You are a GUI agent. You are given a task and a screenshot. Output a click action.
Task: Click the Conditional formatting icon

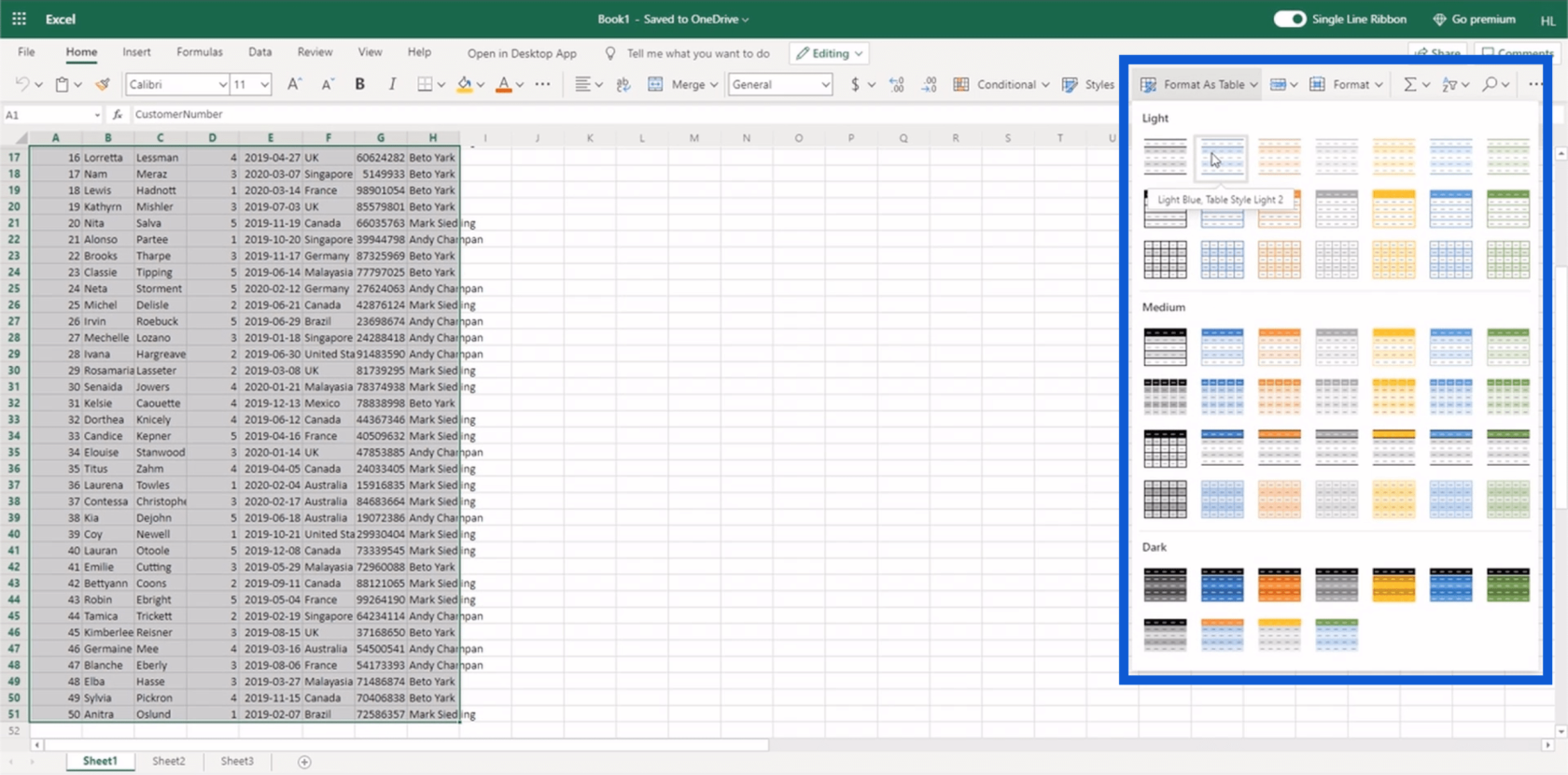coord(960,84)
